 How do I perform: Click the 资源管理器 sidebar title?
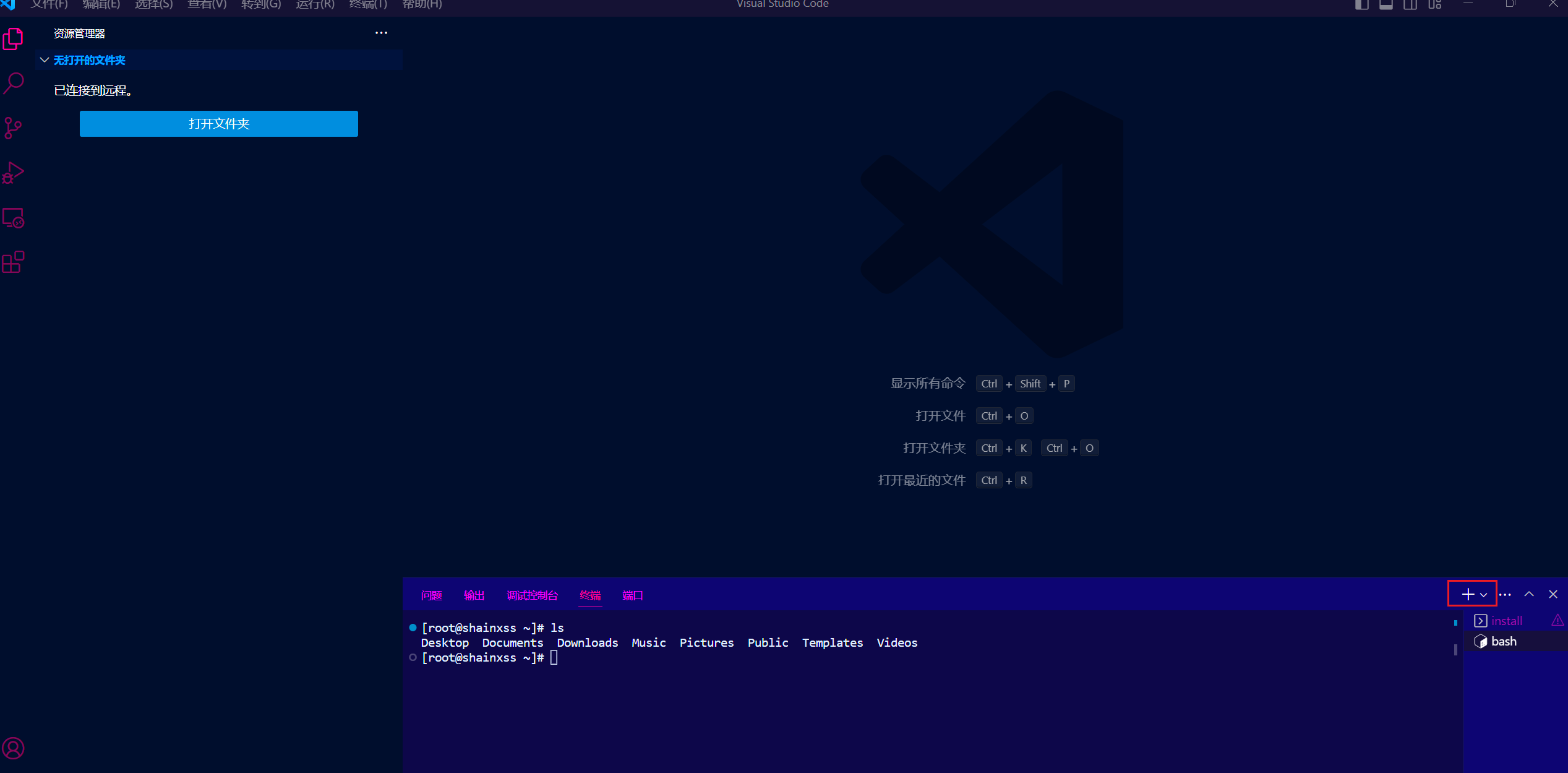pos(79,33)
